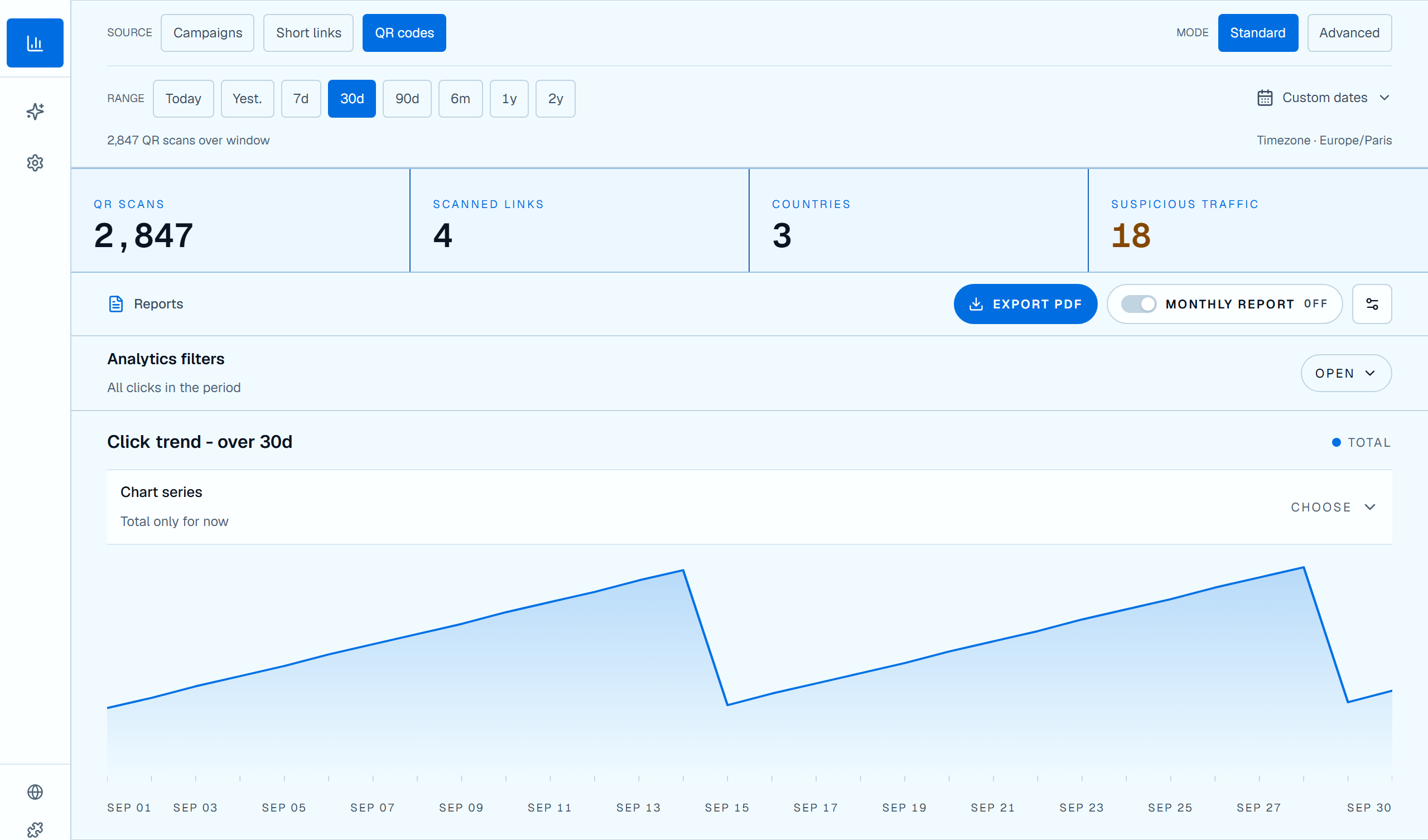Select the 7d range
This screenshot has height=840, width=1428.
[301, 99]
